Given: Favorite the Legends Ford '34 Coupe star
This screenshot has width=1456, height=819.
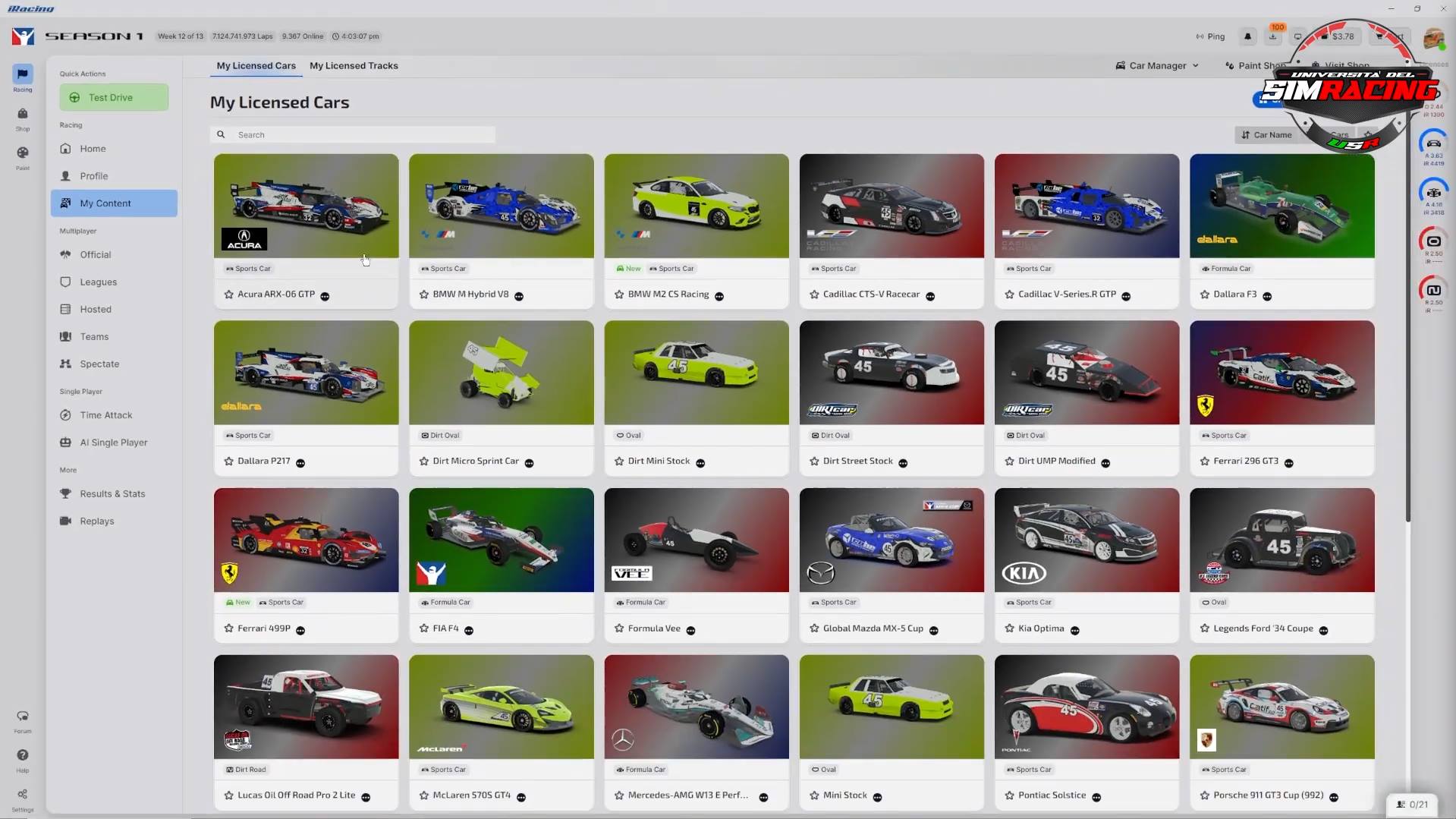Looking at the screenshot, I should [x=1204, y=628].
